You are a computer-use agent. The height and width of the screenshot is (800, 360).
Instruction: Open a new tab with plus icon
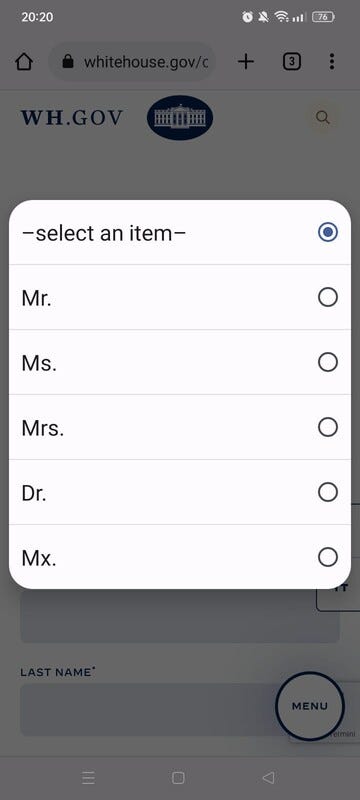[246, 62]
